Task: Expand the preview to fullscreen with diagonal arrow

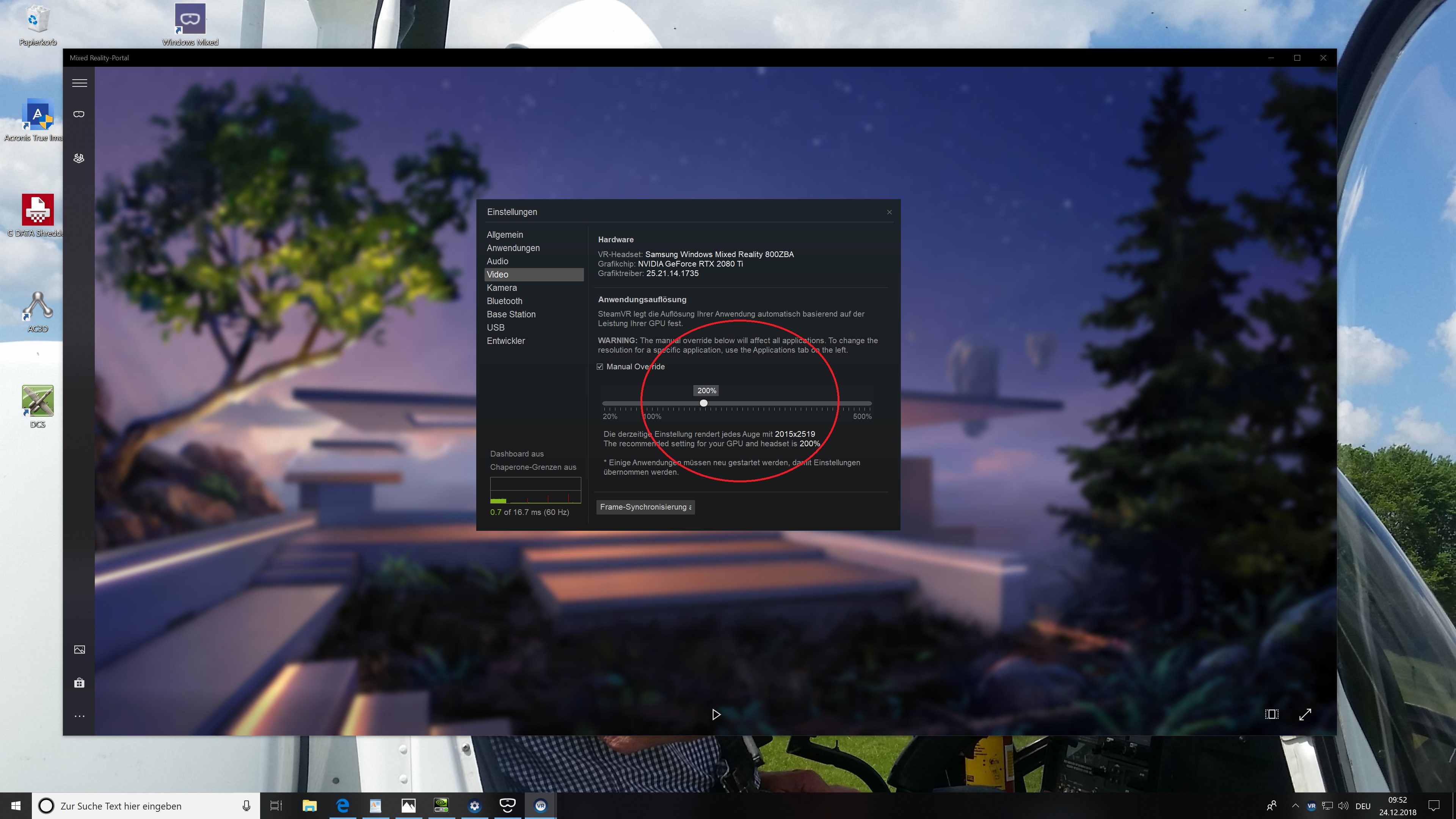Action: click(x=1305, y=714)
